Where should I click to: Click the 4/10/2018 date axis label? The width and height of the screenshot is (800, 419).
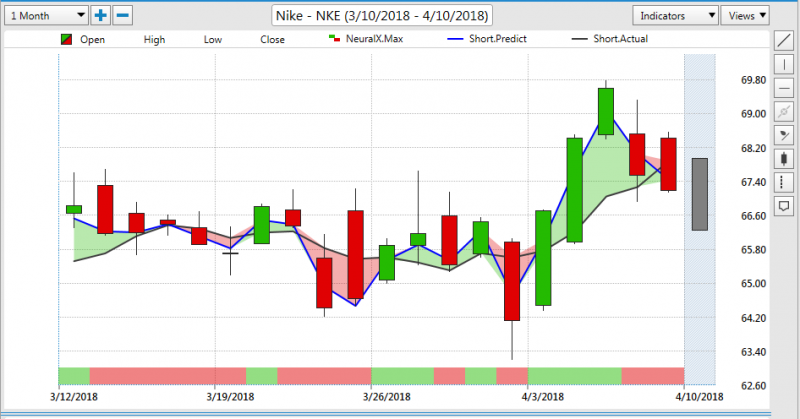pyautogui.click(x=699, y=397)
